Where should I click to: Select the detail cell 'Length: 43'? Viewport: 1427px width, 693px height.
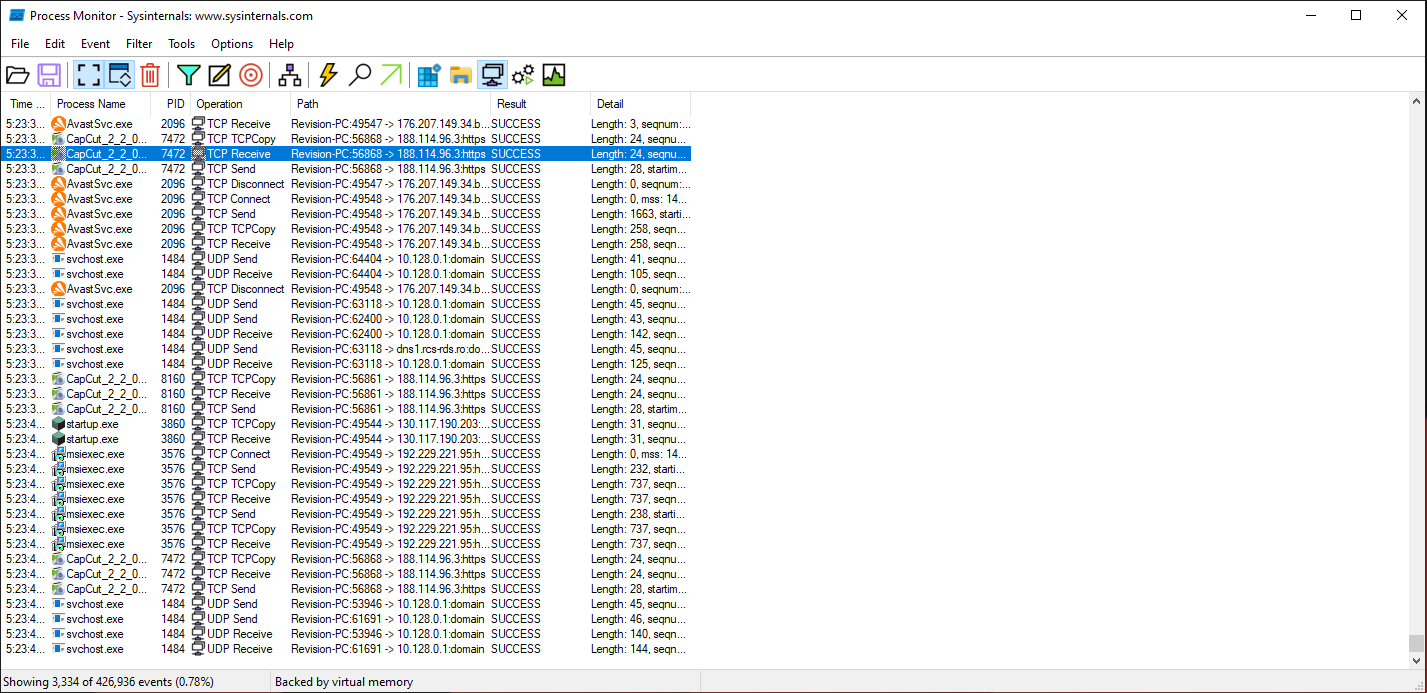[640, 319]
